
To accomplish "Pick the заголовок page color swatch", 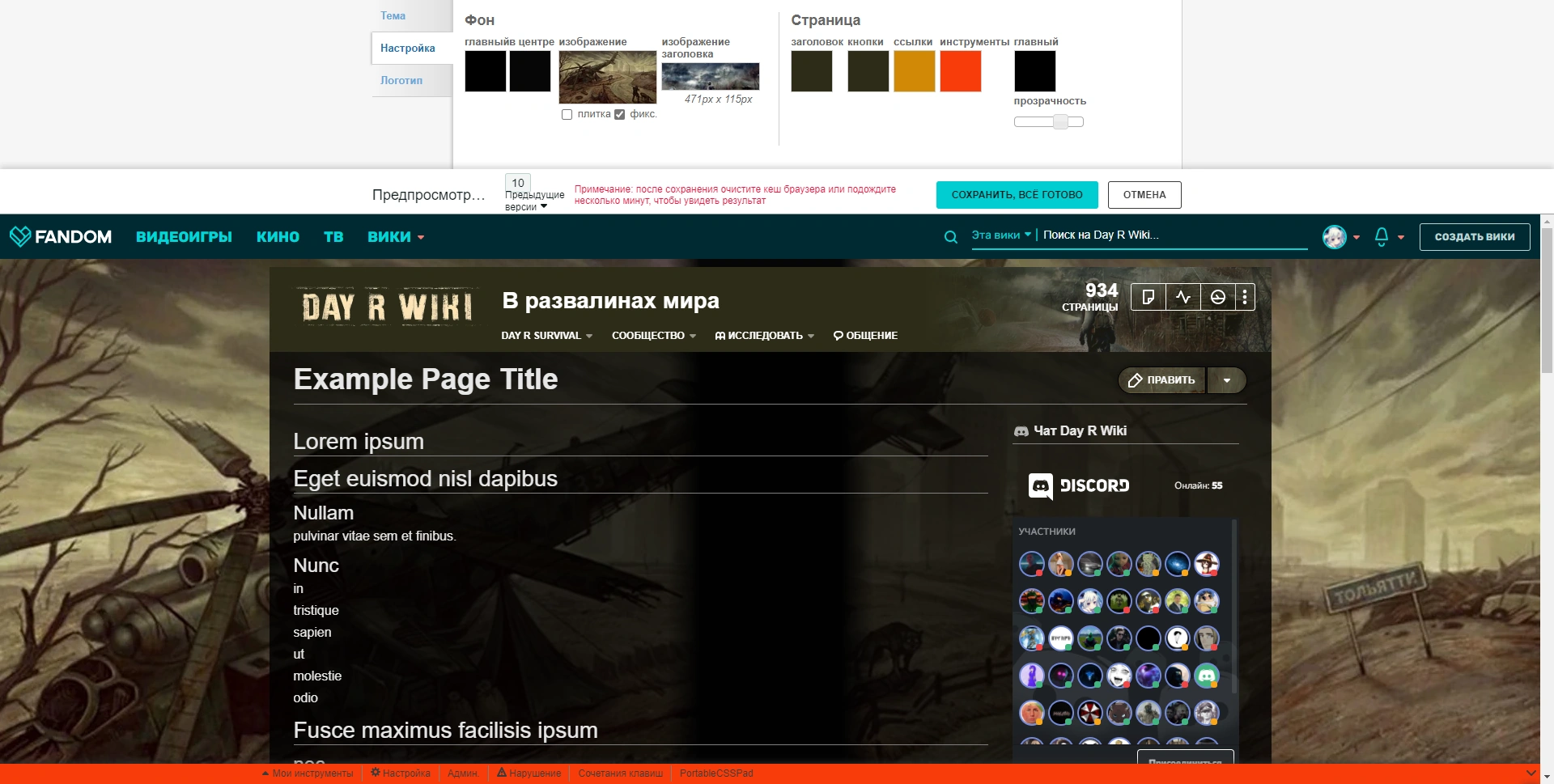I will [x=812, y=71].
